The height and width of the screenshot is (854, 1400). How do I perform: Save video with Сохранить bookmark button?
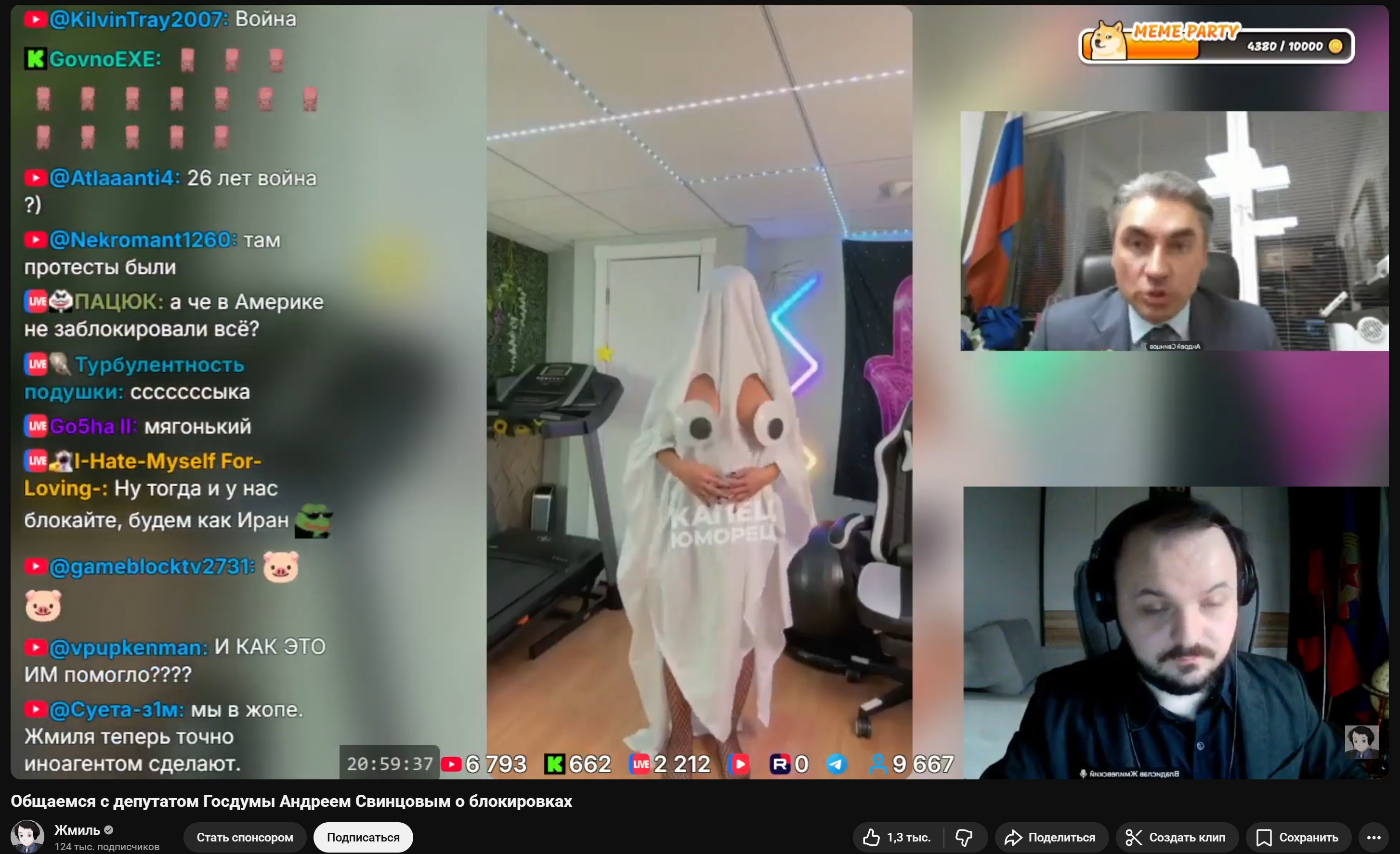[x=1298, y=837]
